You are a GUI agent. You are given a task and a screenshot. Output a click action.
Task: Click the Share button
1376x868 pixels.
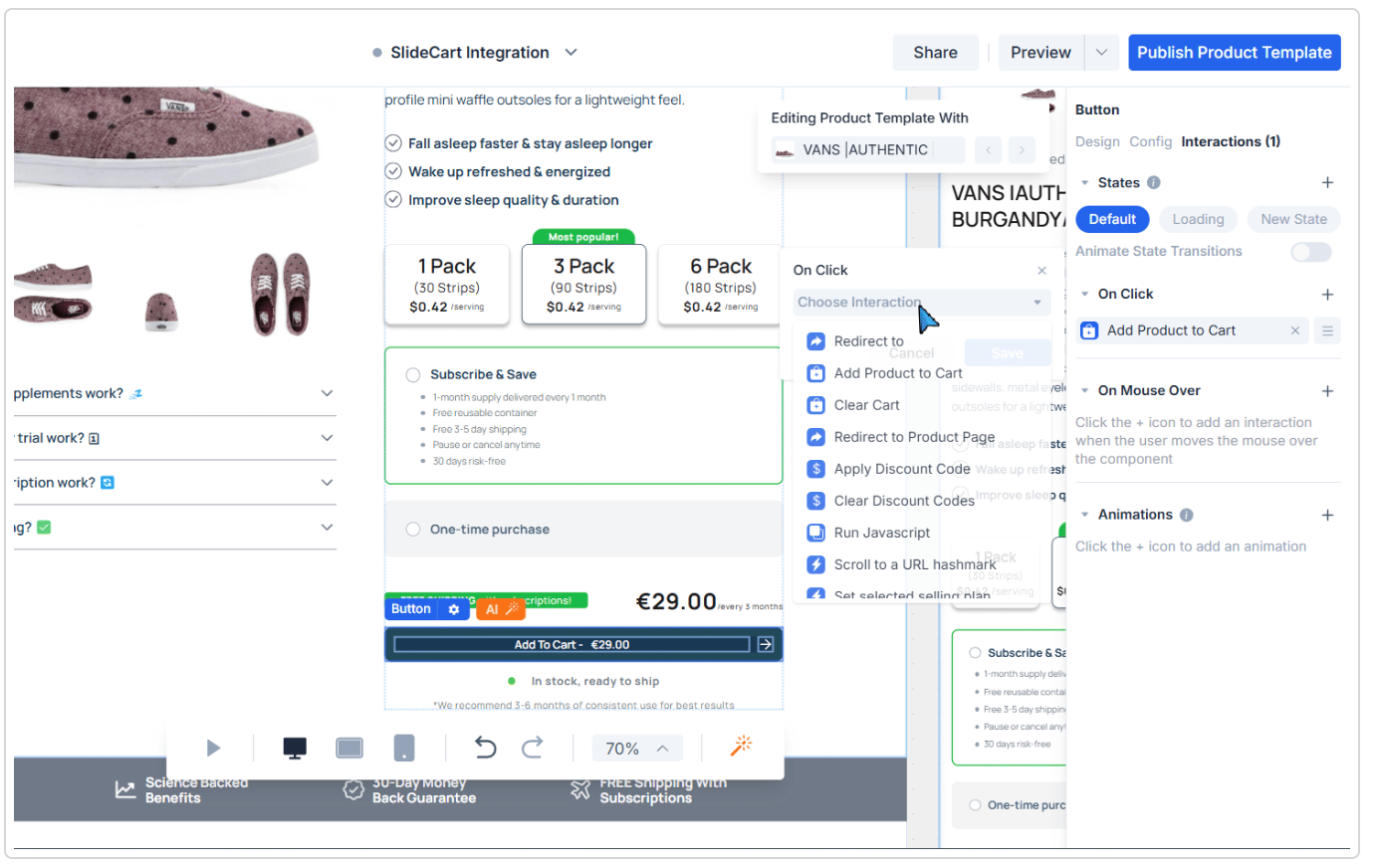tap(935, 53)
